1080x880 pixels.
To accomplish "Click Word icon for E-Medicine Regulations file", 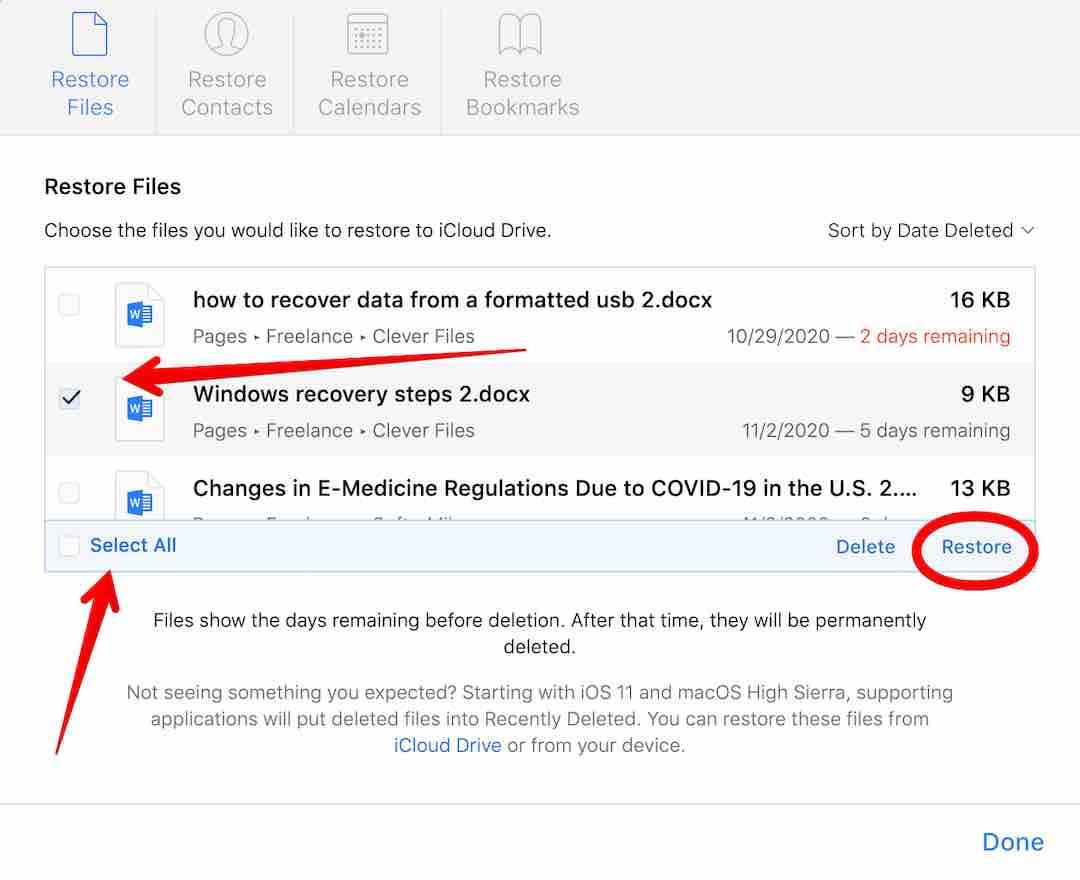I will click(x=140, y=496).
